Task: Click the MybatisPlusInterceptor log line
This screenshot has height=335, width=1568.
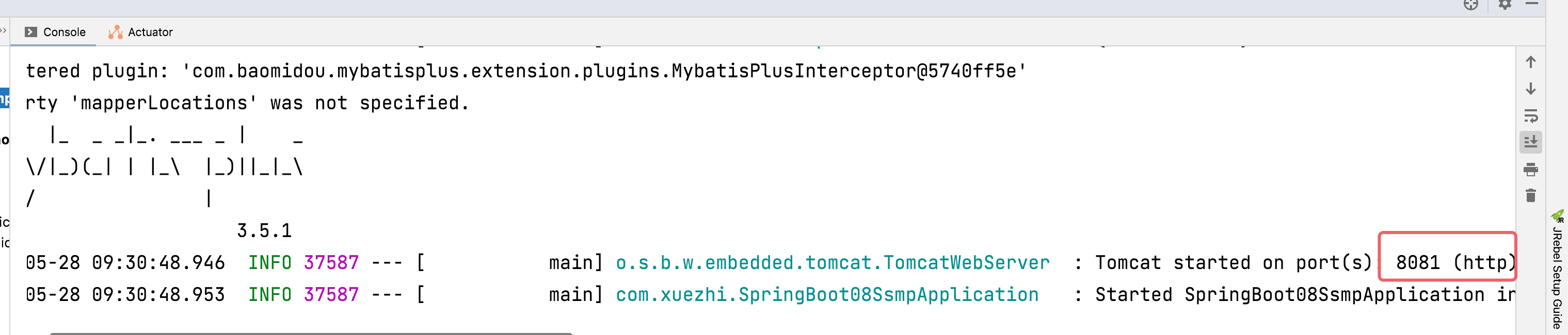Action: (526, 71)
